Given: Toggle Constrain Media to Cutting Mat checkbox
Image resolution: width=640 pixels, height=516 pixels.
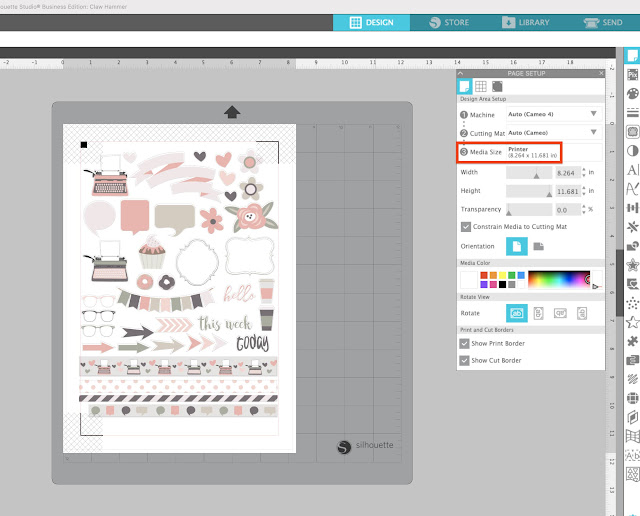Looking at the screenshot, I should pyautogui.click(x=466, y=227).
